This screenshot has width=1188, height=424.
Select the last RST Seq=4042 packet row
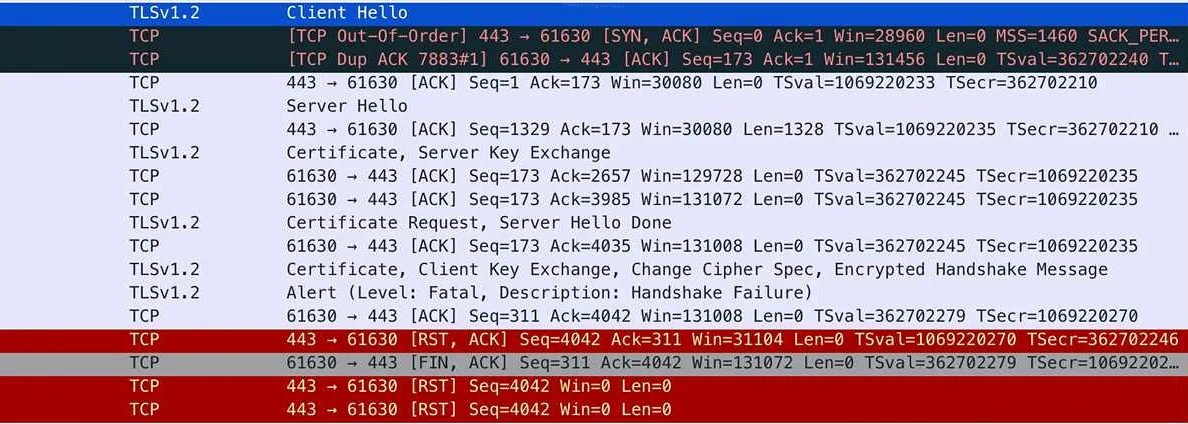[594, 410]
